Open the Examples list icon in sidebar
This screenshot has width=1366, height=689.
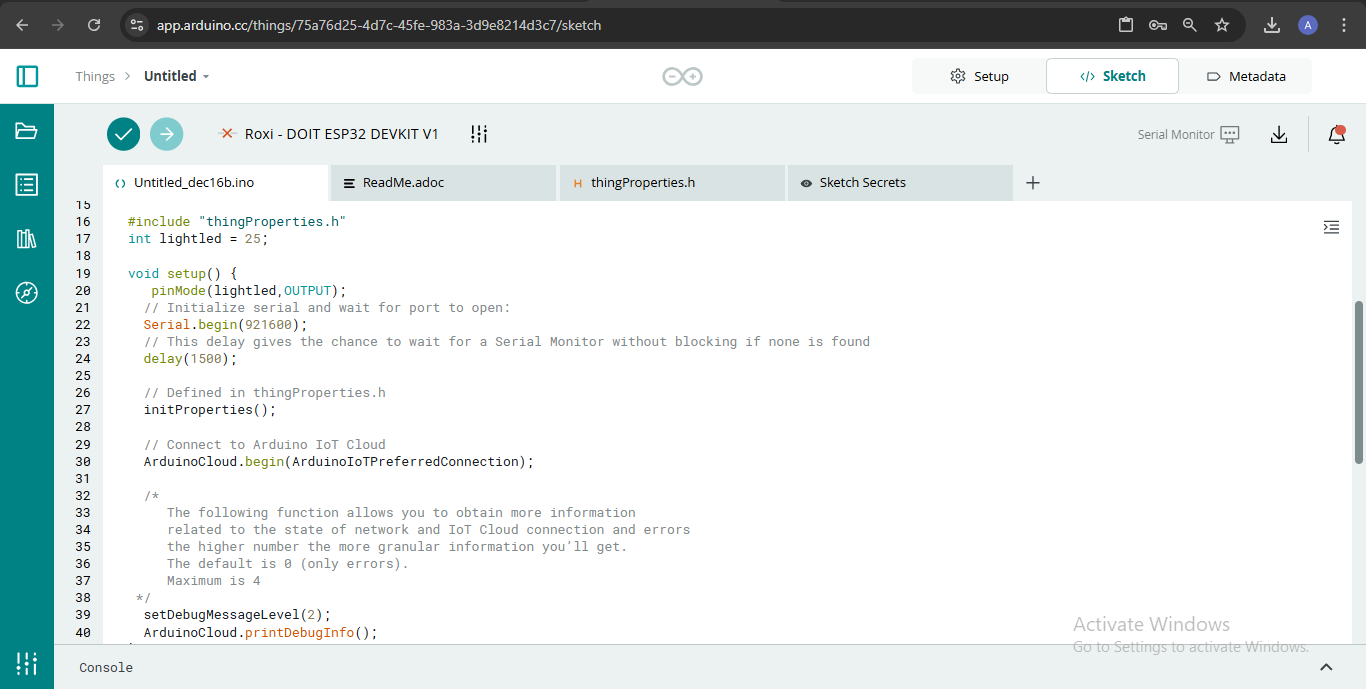pyautogui.click(x=27, y=184)
